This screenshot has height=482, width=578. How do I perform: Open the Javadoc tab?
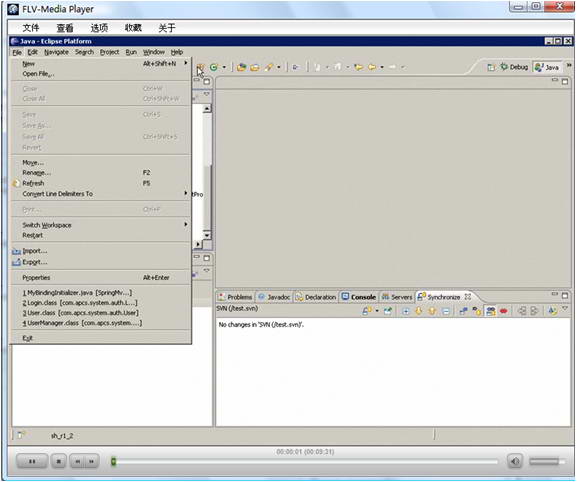pos(274,297)
